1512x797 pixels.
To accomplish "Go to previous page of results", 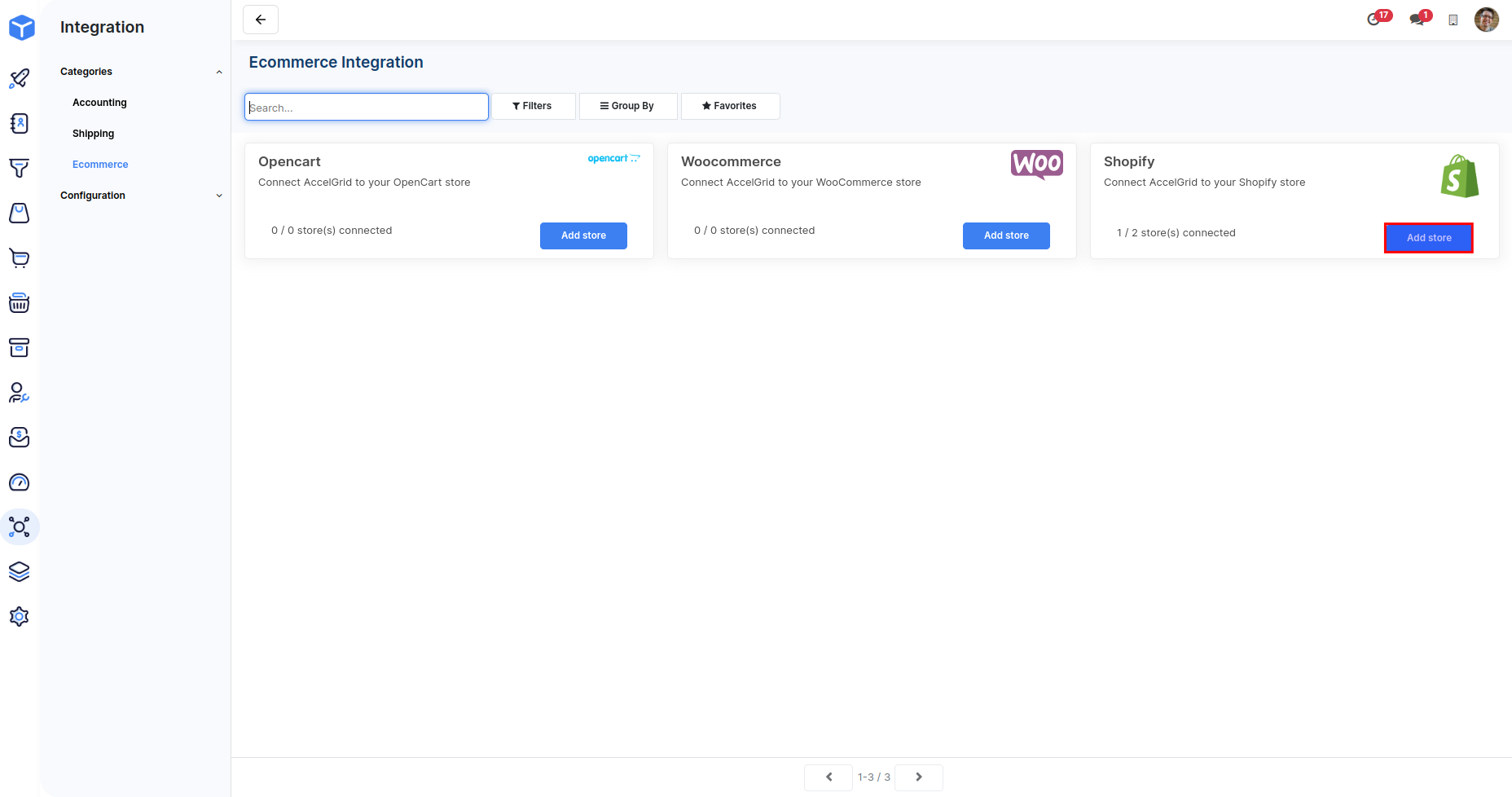I will coord(829,777).
